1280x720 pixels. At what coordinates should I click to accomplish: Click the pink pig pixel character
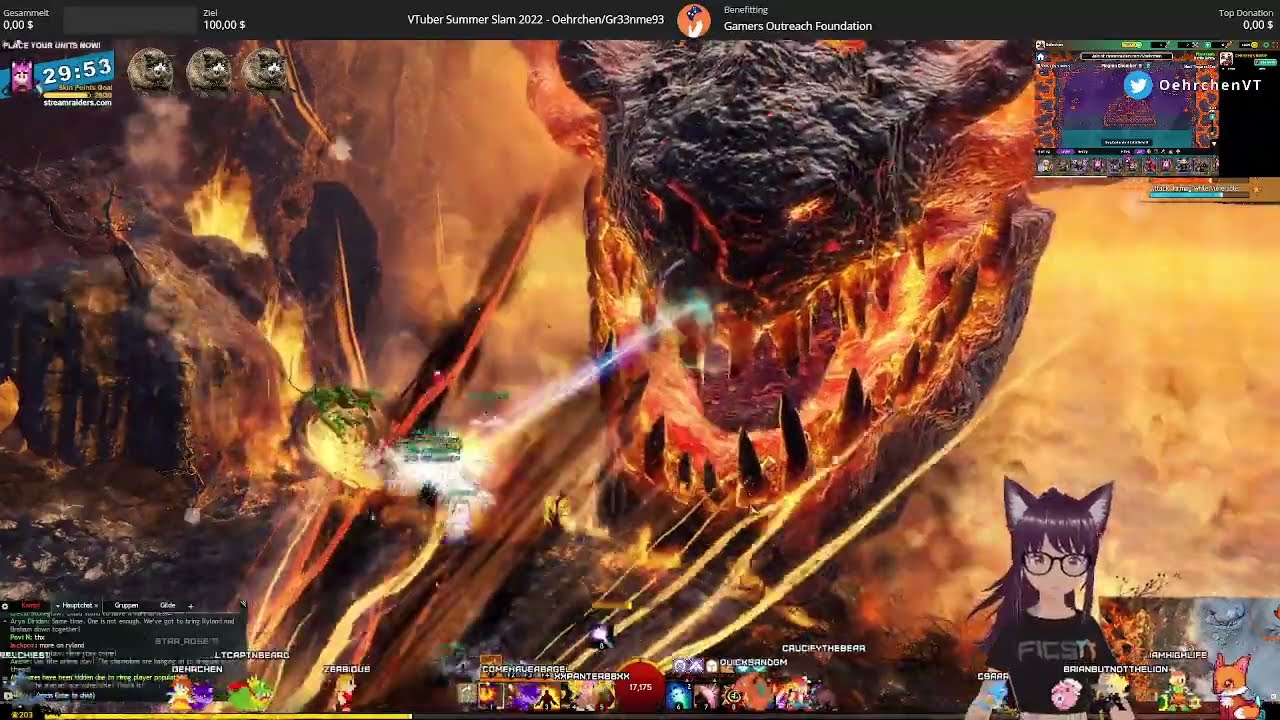(1066, 695)
